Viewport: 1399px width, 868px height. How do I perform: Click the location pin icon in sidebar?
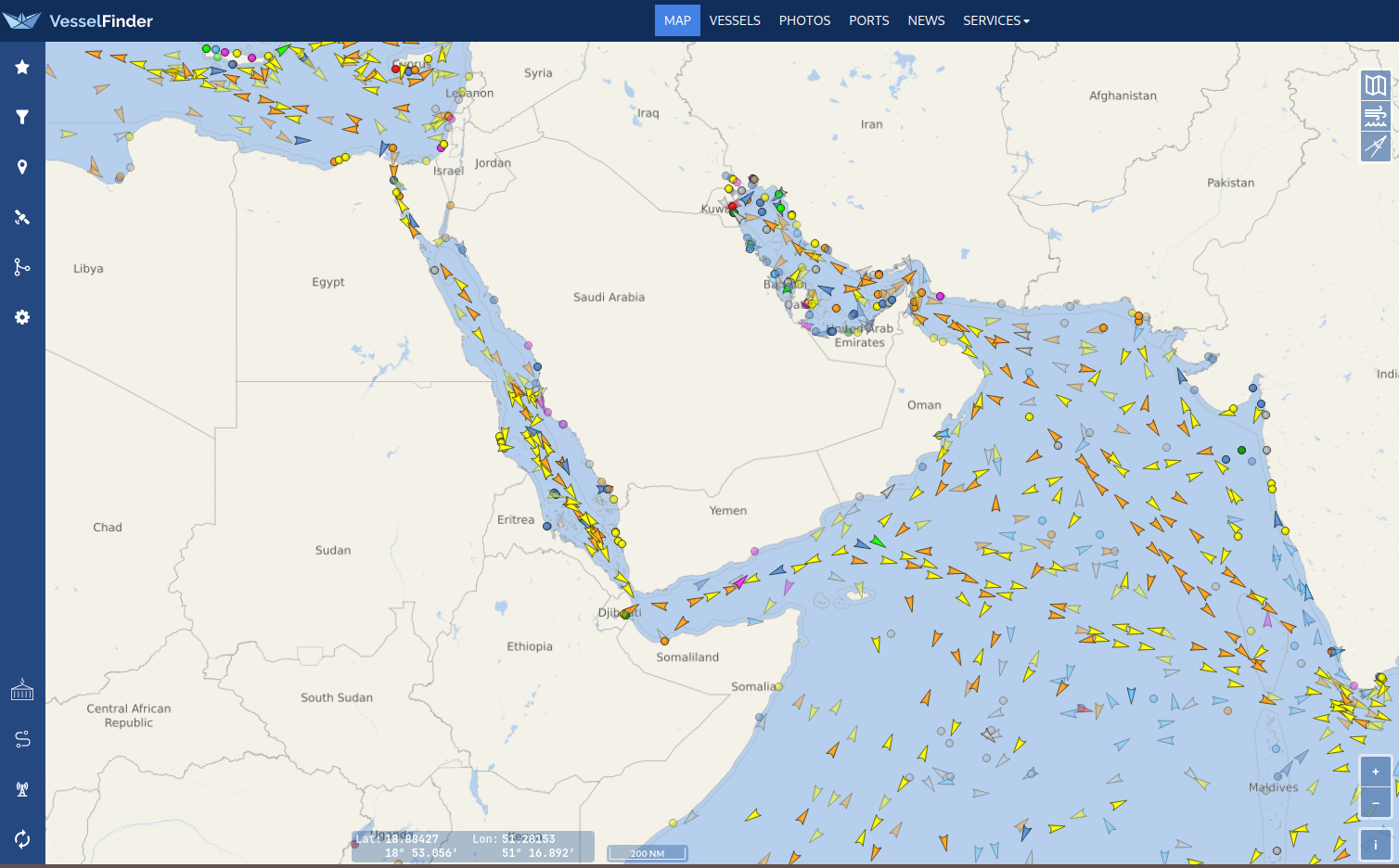[x=22, y=167]
